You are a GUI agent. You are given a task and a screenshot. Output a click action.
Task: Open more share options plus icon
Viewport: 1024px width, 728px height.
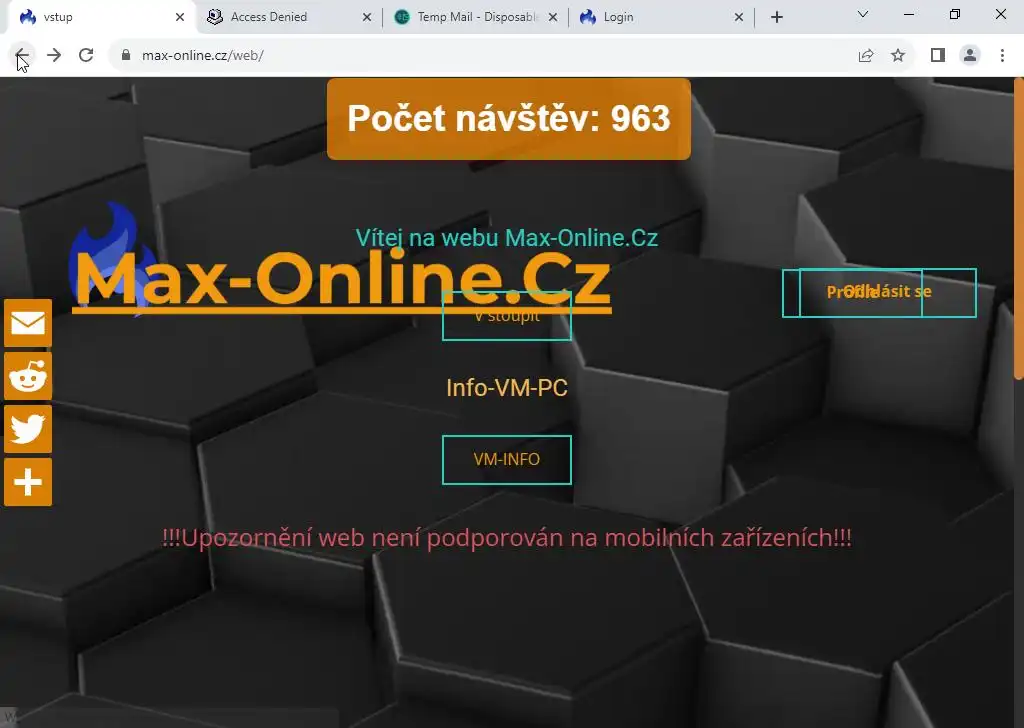point(28,482)
